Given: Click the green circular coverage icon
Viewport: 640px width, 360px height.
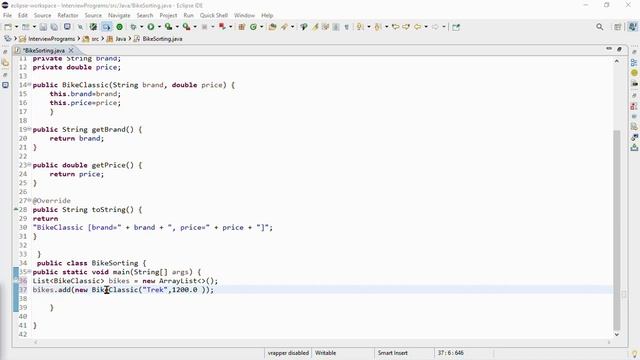Looking at the screenshot, I should point(120,27).
